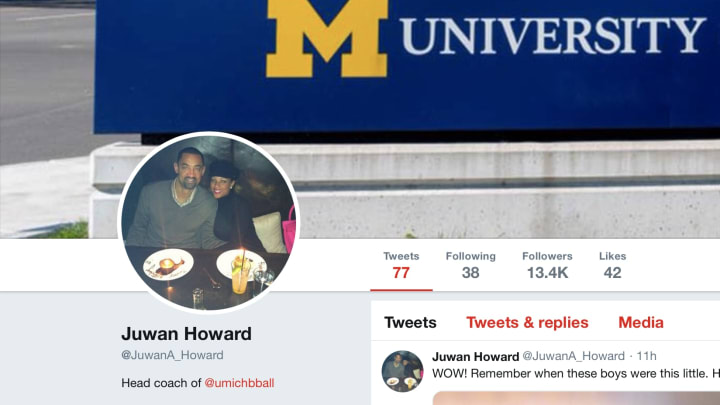The height and width of the screenshot is (405, 720).
Task: Open the tweet's 11h timestamp link
Action: tap(647, 356)
